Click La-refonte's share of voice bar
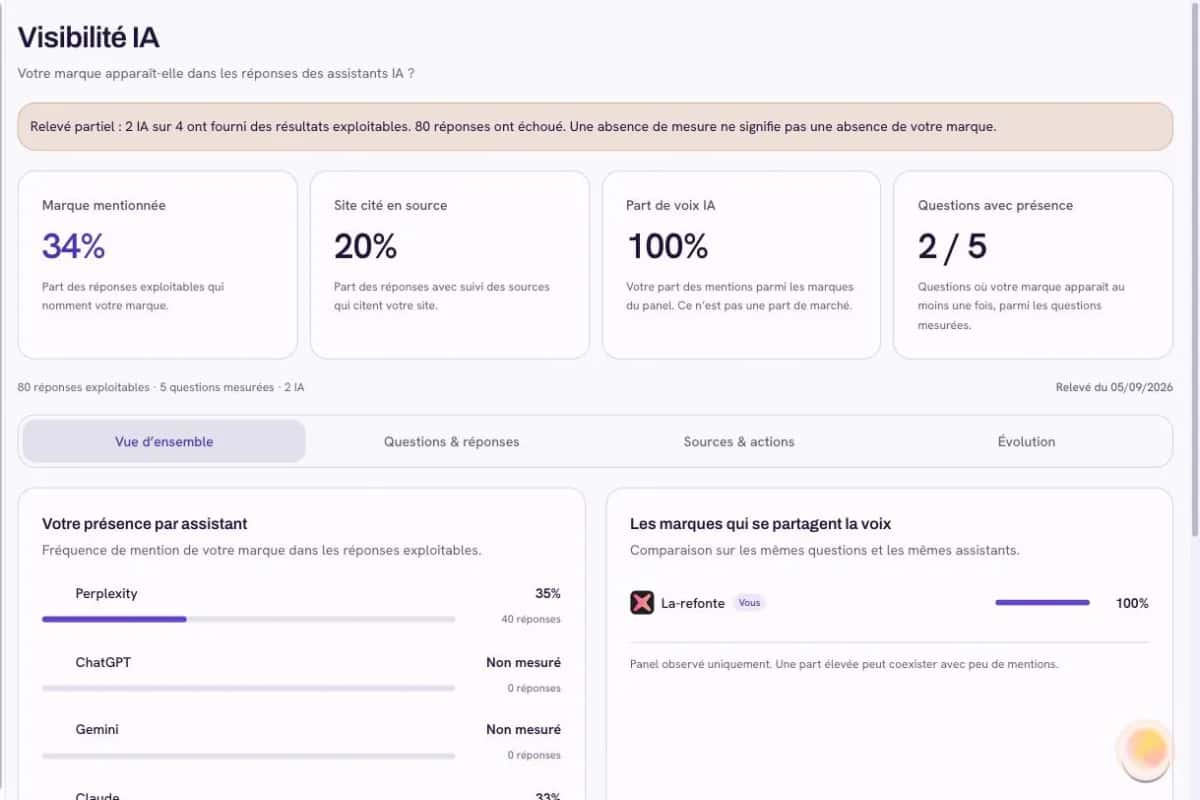1200x800 pixels. [x=1042, y=603]
